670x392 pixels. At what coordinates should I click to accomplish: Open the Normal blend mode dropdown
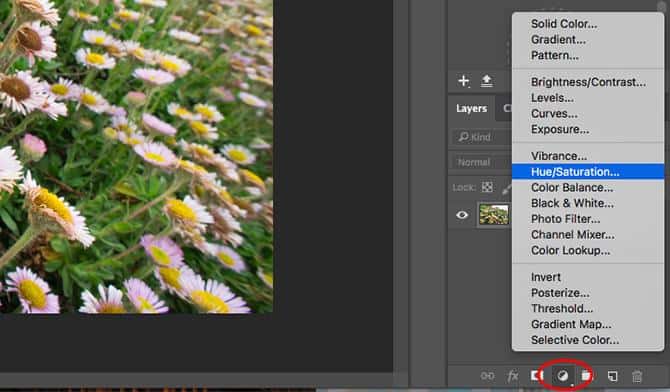pos(482,162)
